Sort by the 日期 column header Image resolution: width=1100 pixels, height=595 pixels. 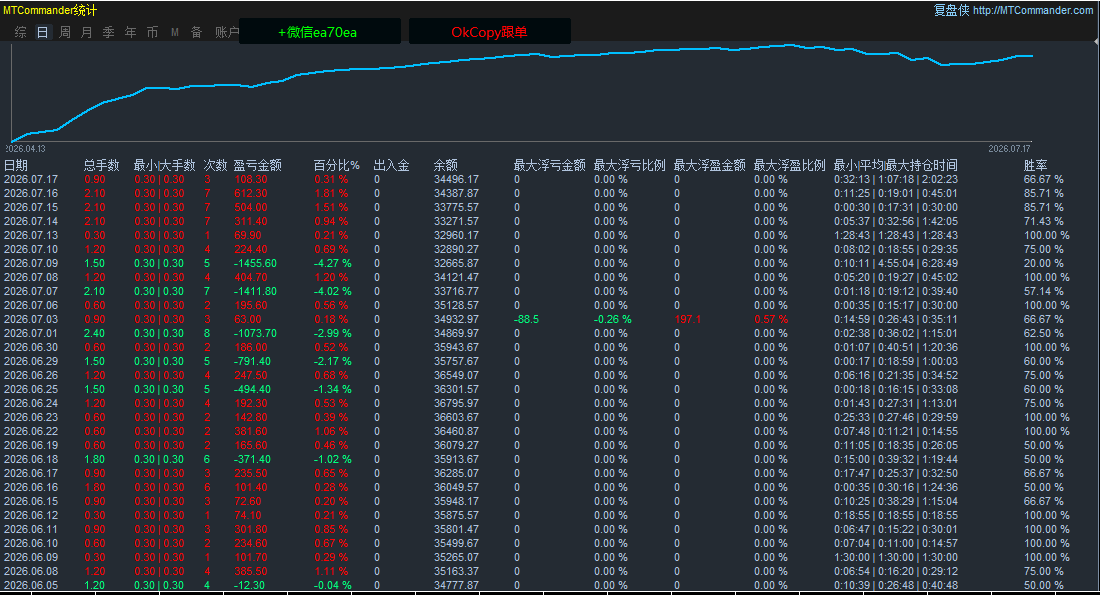point(16,166)
